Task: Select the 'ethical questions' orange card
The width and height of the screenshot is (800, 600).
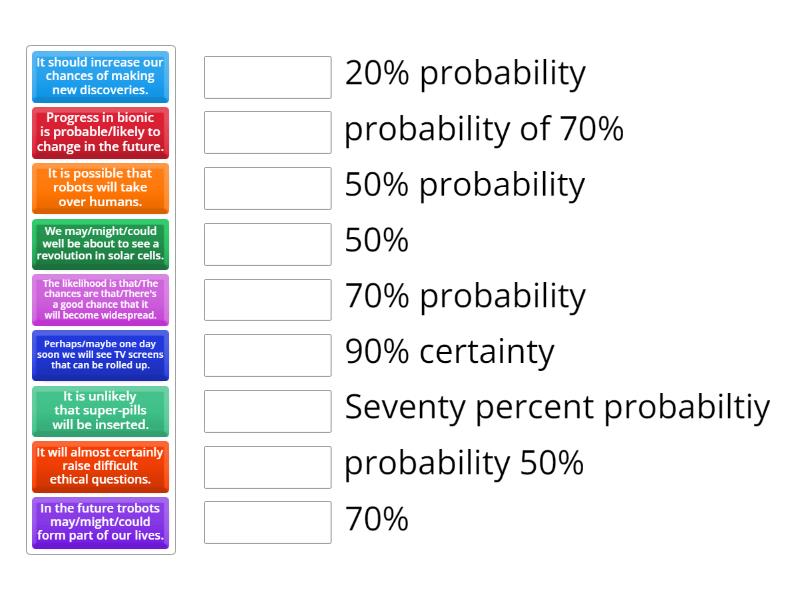Action: (100, 467)
